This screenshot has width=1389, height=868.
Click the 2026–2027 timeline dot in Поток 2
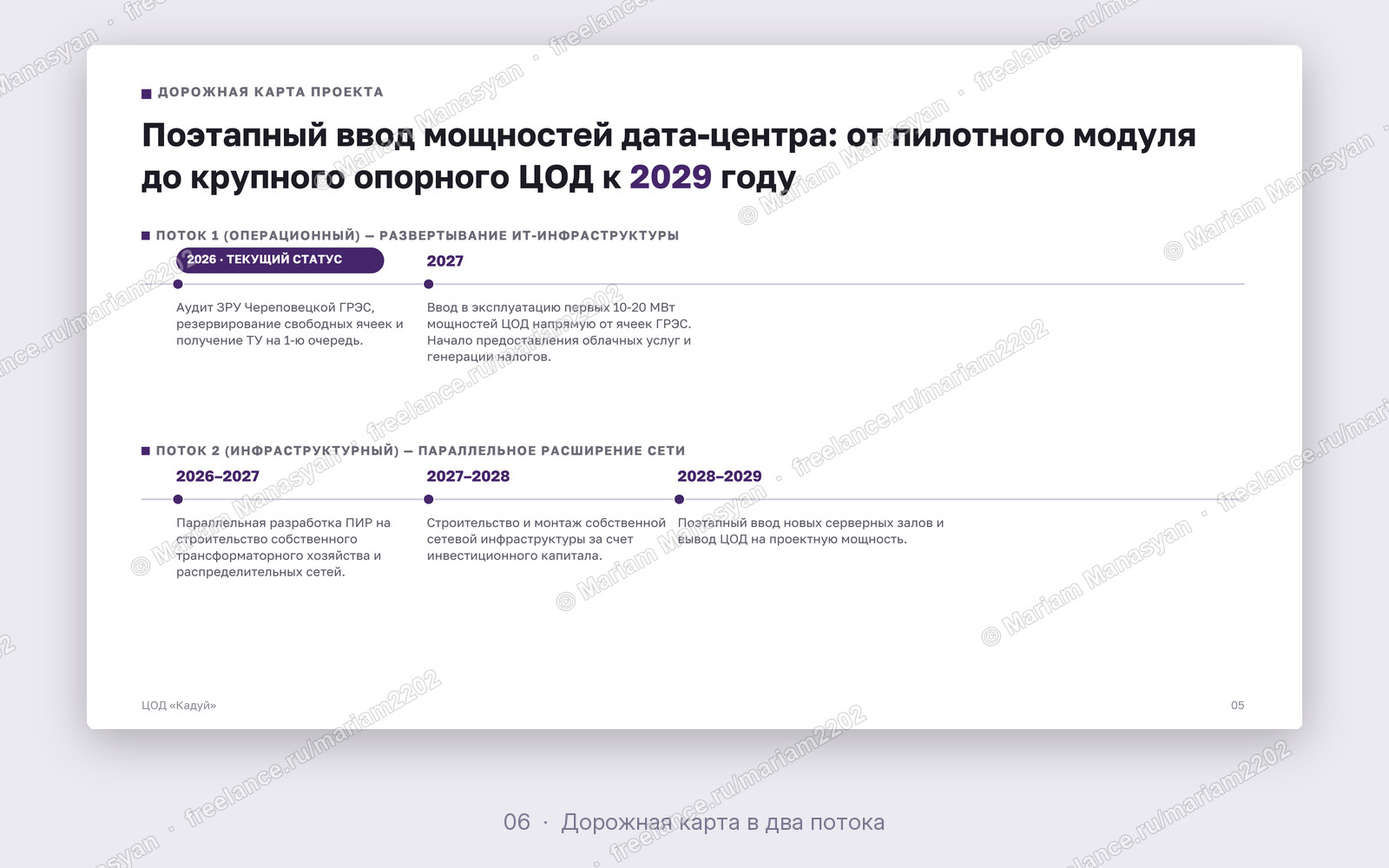pyautogui.click(x=178, y=499)
